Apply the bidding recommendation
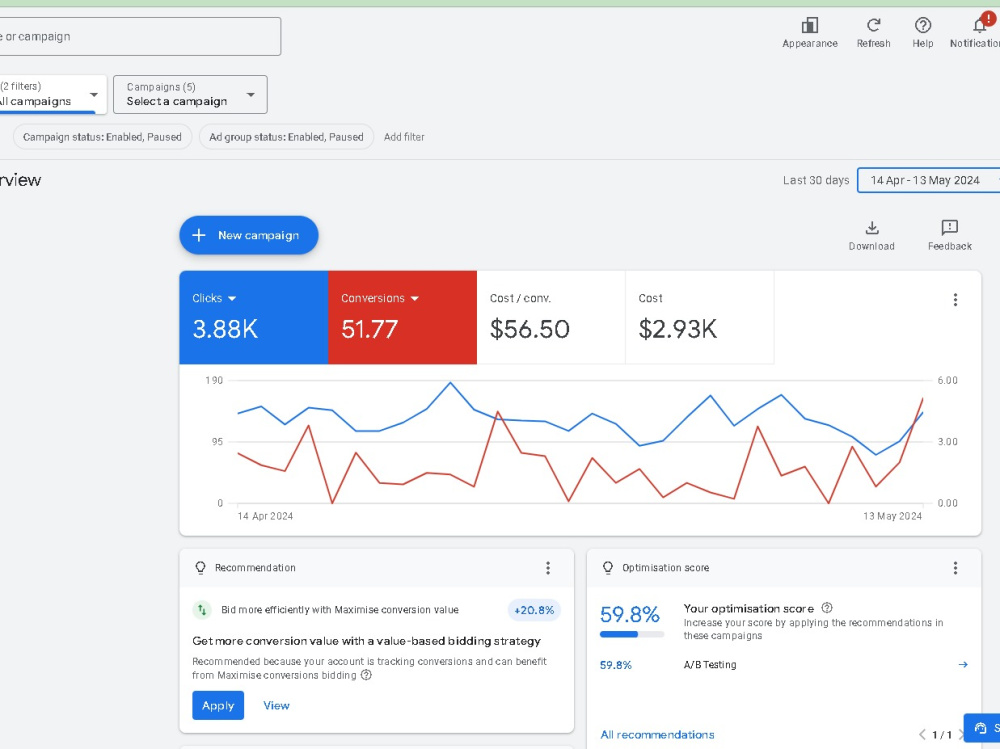1000x749 pixels. (x=218, y=706)
